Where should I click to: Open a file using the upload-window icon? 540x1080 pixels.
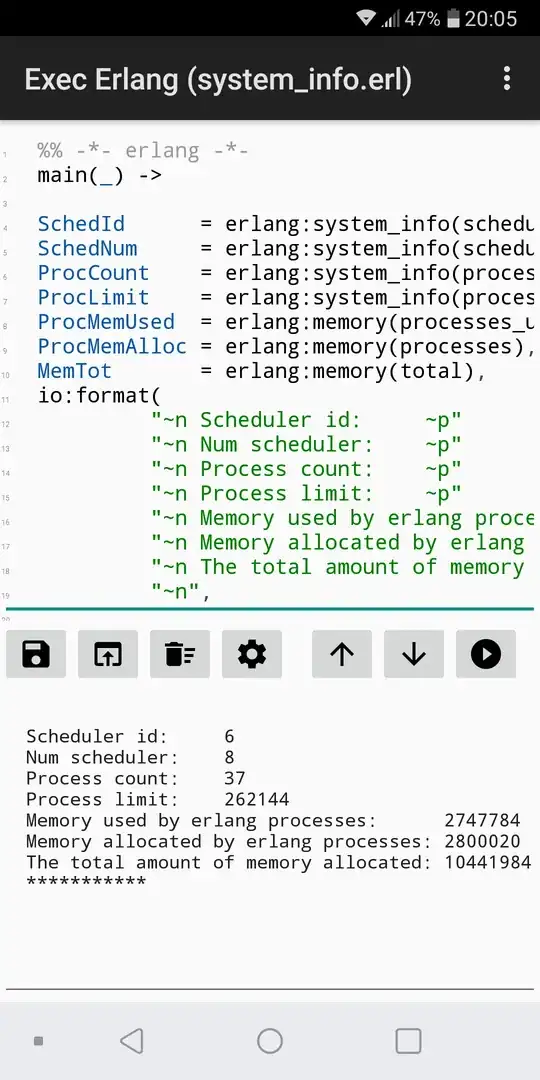click(x=108, y=654)
